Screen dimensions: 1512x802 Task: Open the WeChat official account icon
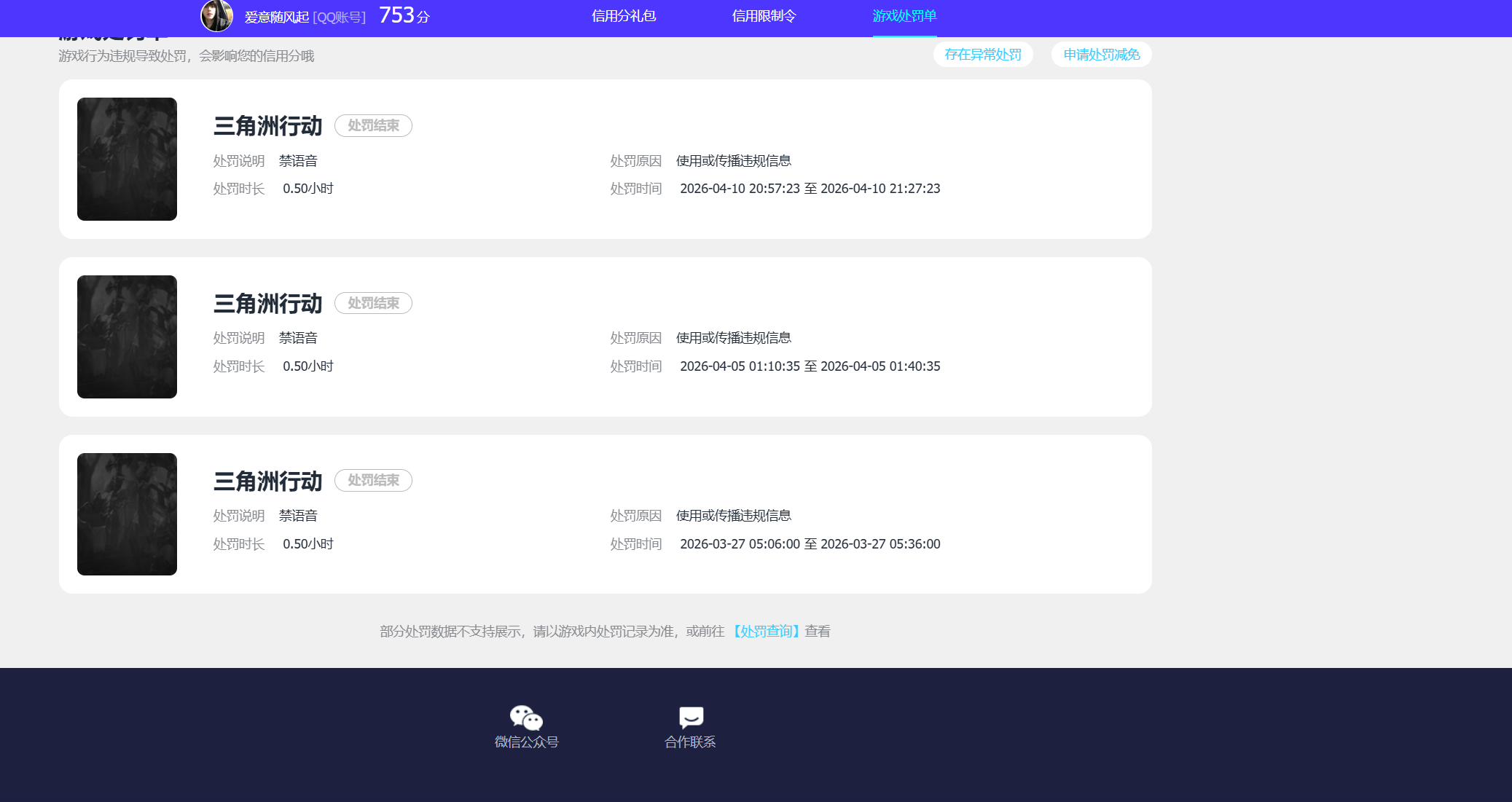[526, 718]
